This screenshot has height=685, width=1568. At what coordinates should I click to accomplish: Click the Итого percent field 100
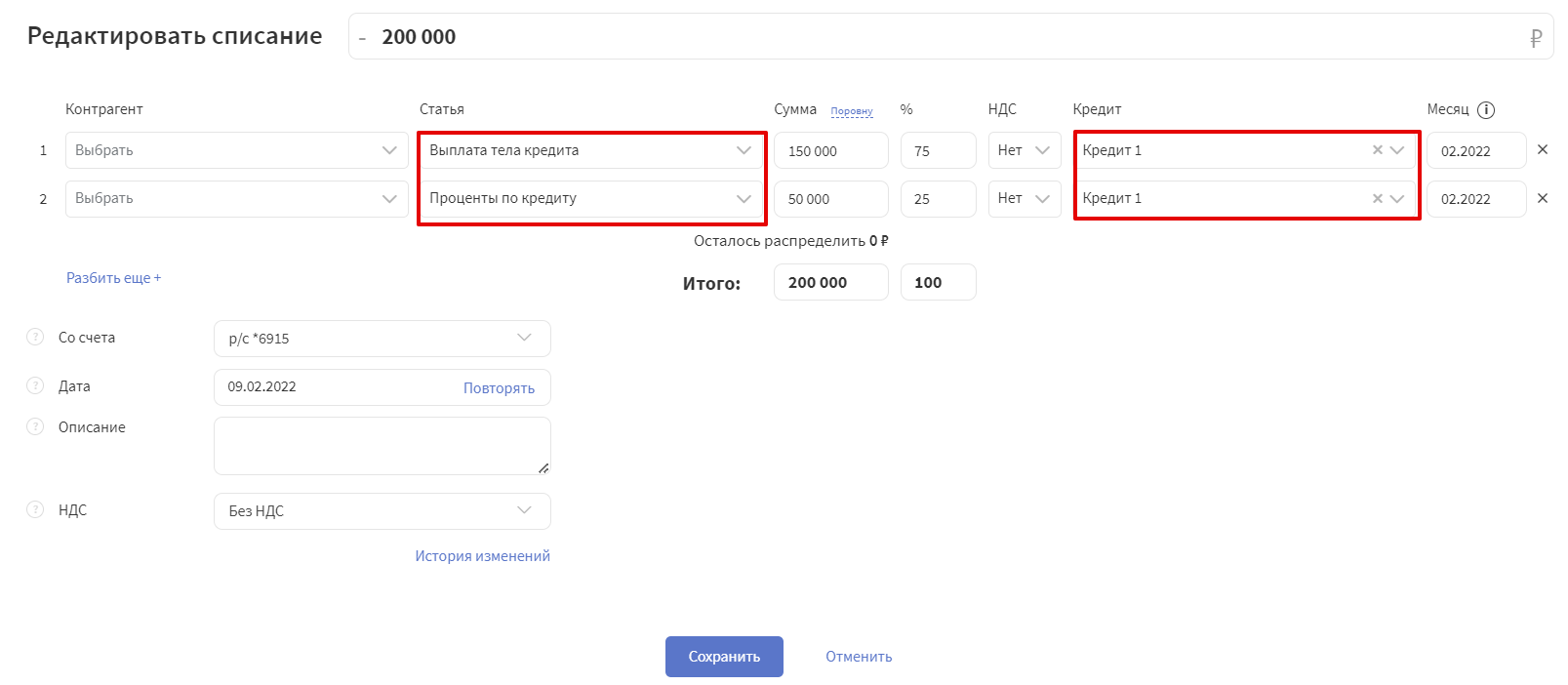pyautogui.click(x=939, y=282)
